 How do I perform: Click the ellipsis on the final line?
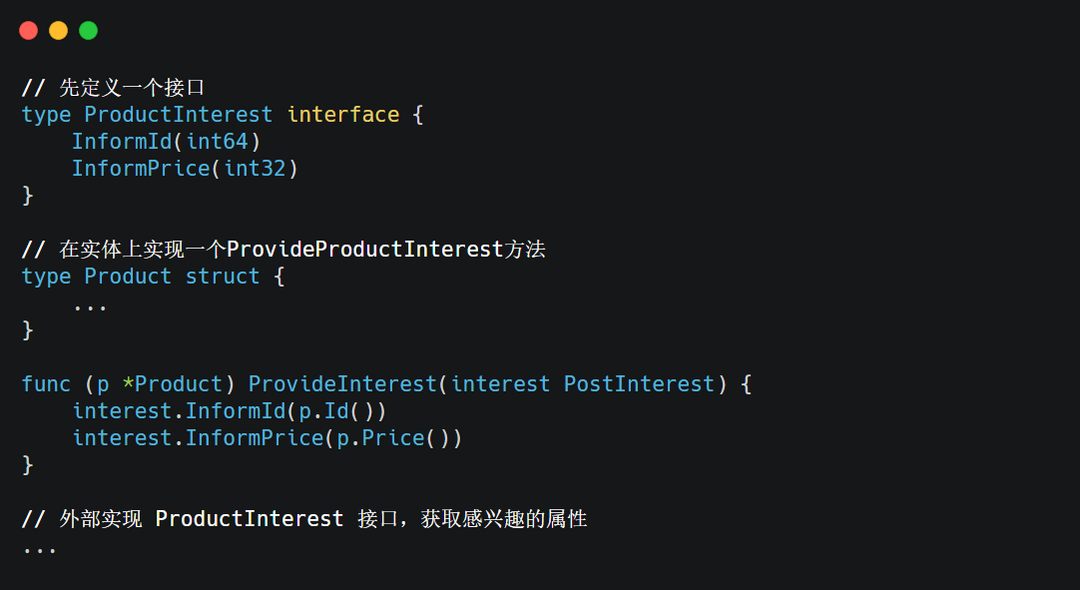click(x=40, y=547)
